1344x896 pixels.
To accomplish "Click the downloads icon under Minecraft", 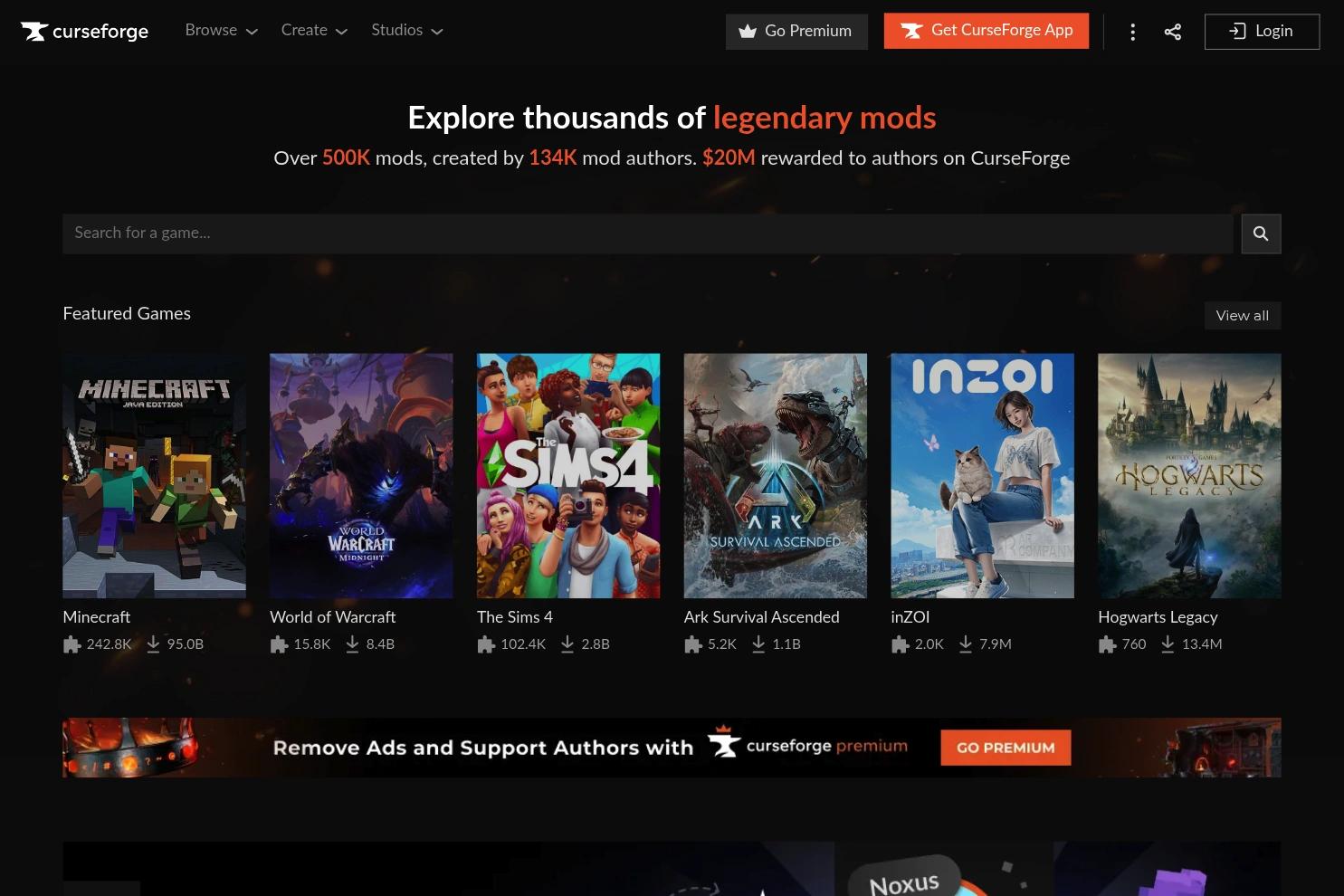I will (x=153, y=643).
